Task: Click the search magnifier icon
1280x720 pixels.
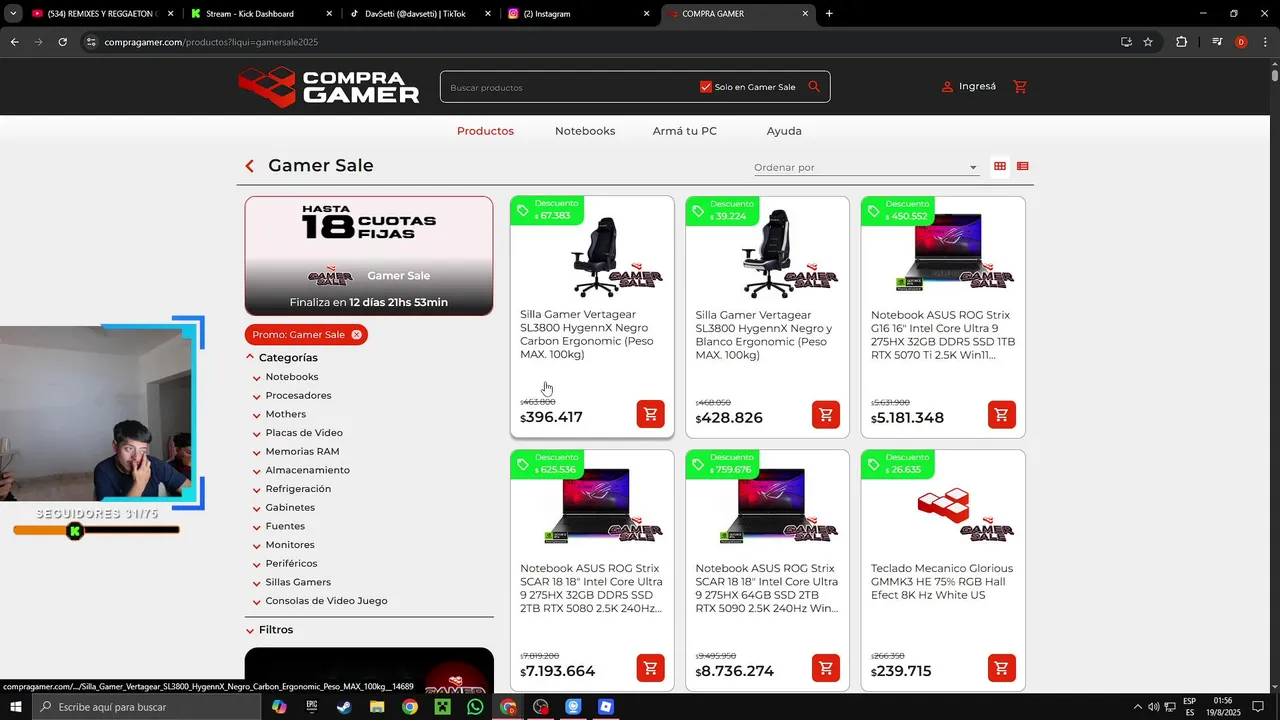Action: click(814, 87)
